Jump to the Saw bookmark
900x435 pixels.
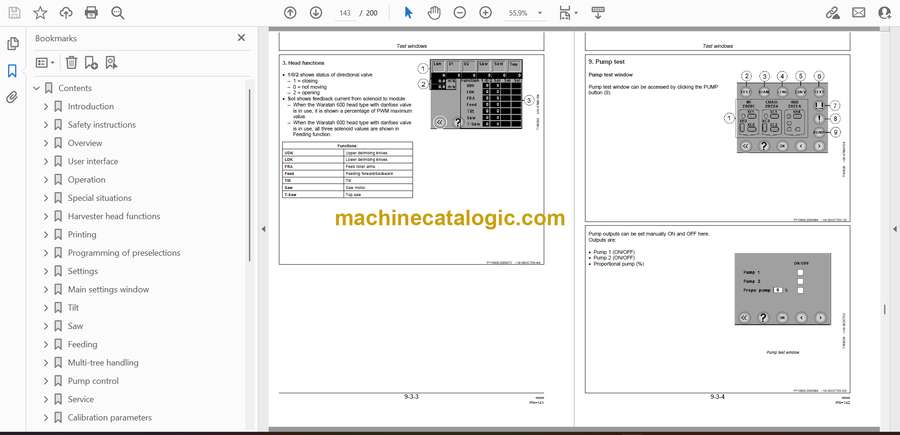(75, 326)
